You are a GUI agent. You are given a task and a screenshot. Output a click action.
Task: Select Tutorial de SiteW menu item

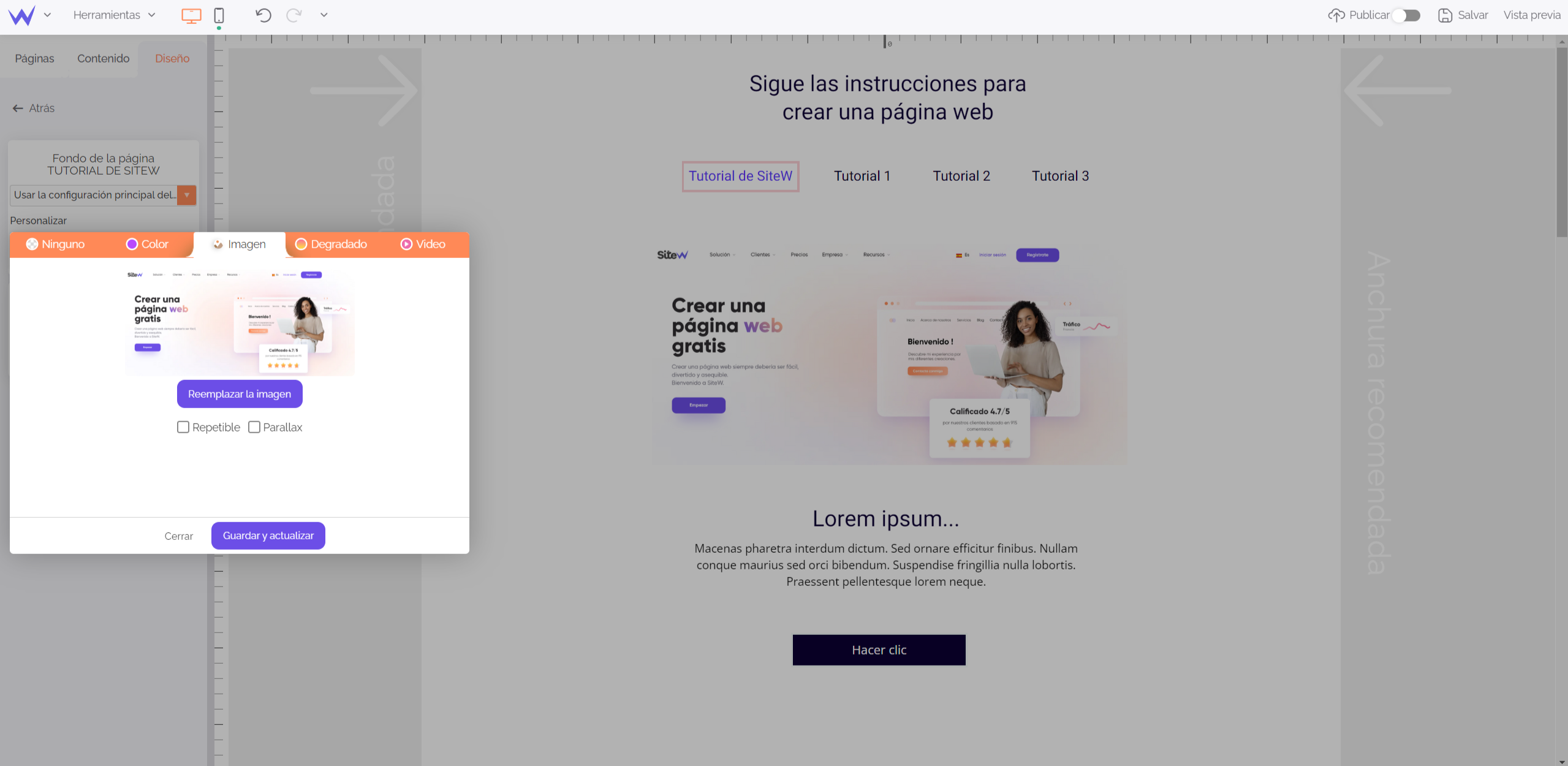pos(740,176)
